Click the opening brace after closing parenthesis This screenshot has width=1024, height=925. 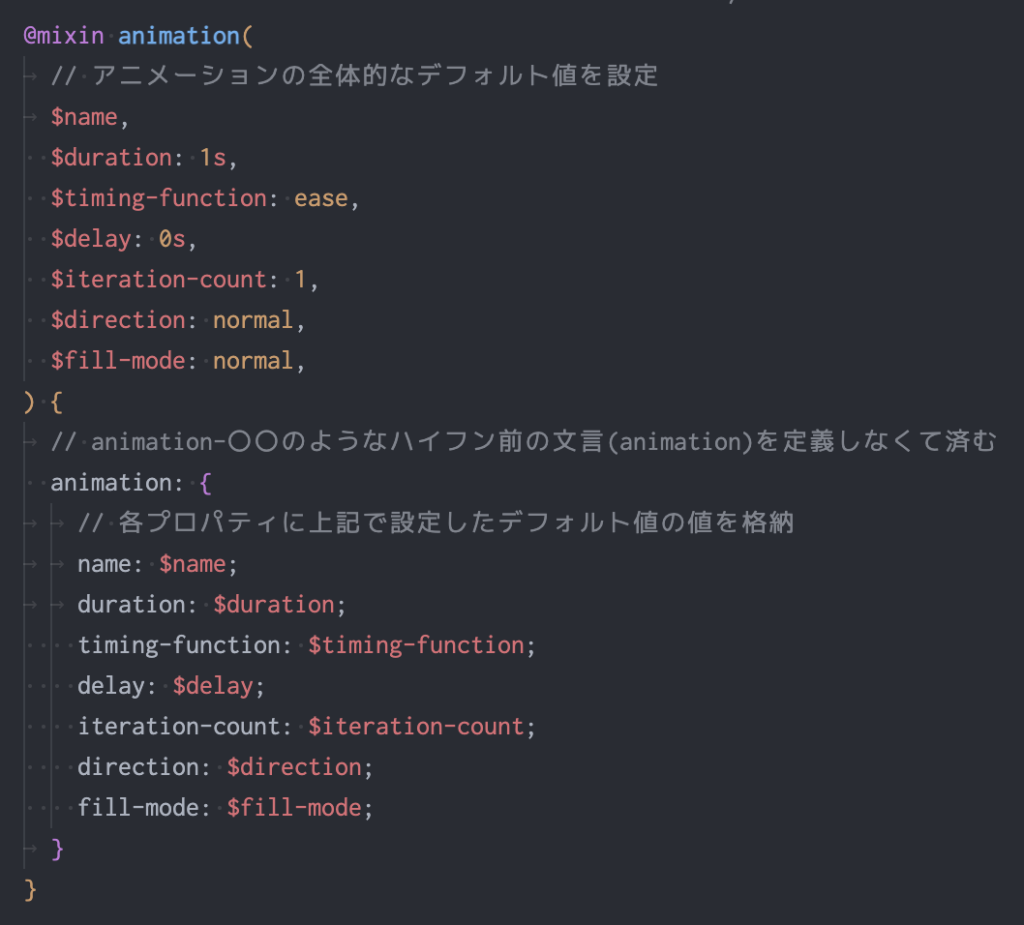click(x=56, y=402)
